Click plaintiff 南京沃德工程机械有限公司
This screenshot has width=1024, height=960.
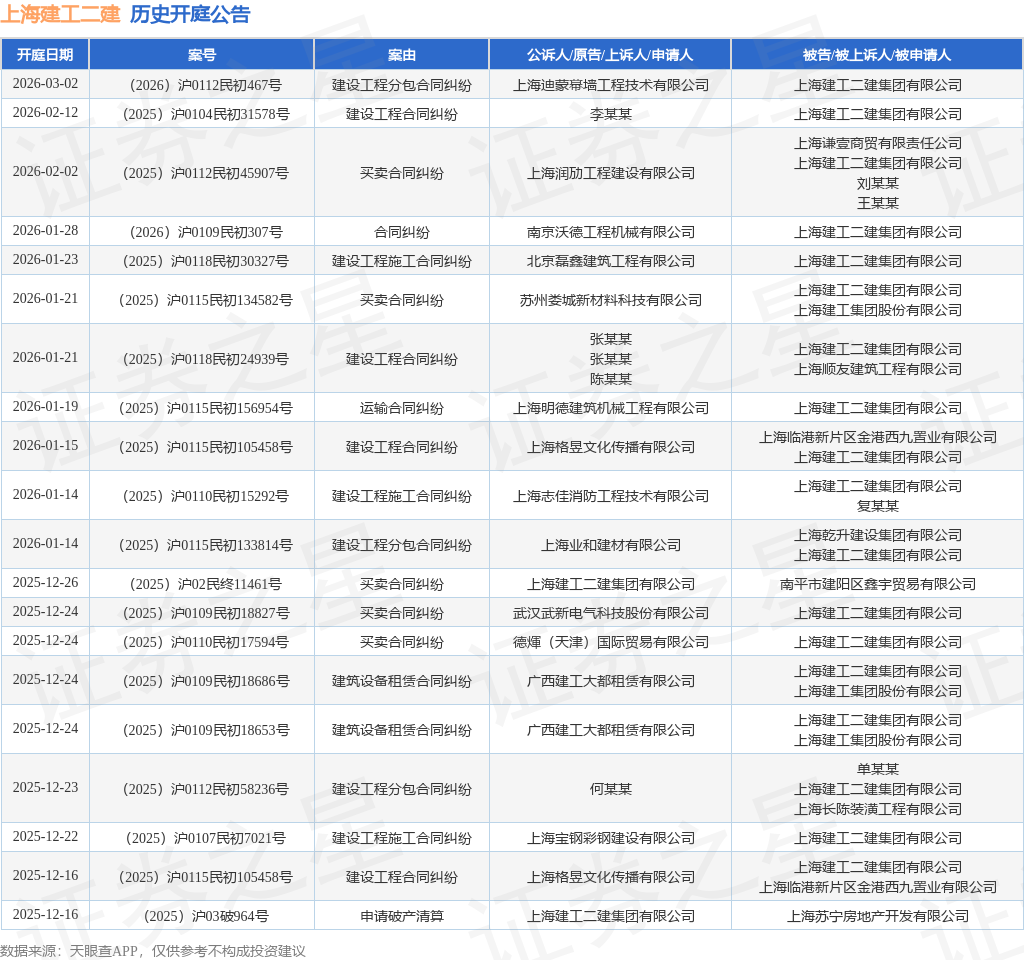[x=611, y=232]
